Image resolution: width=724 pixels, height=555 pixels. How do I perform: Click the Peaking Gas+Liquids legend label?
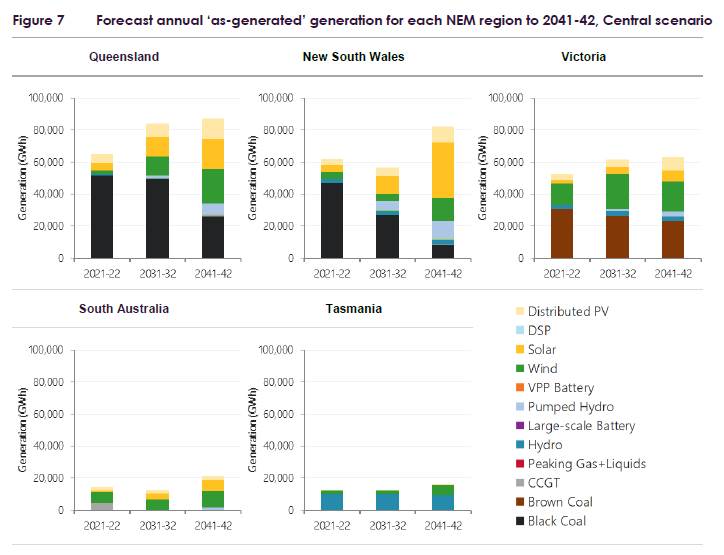pyautogui.click(x=587, y=464)
